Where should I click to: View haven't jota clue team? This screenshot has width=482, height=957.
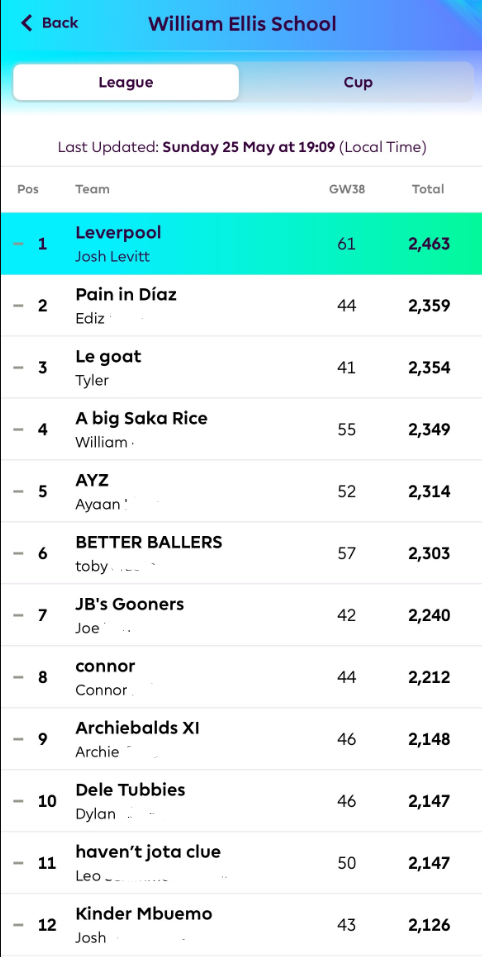tap(241, 863)
